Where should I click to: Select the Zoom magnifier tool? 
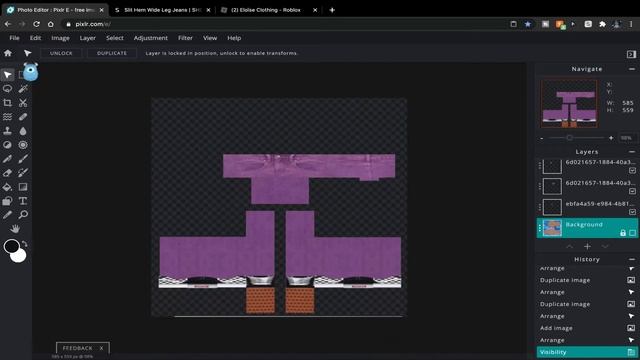click(x=23, y=215)
